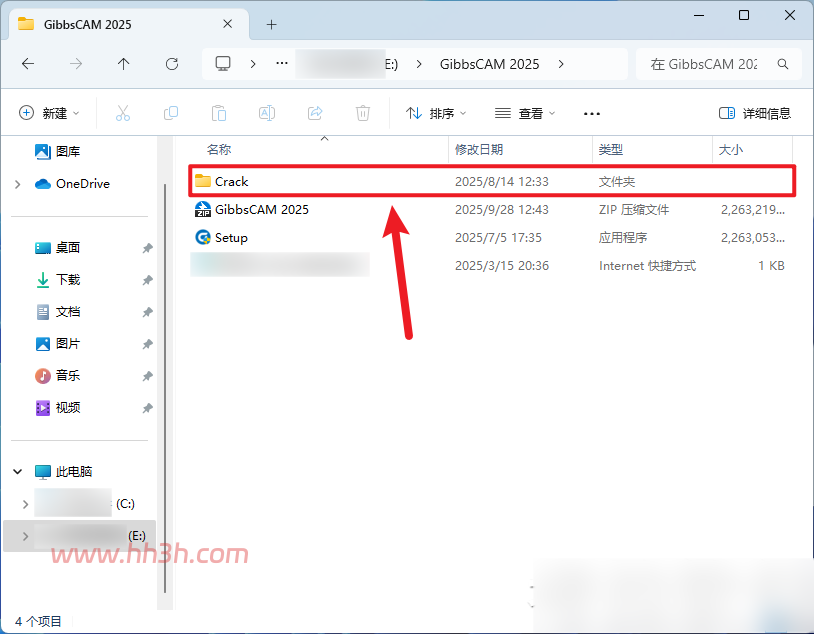Viewport: 814px width, 634px height.
Task: Show hidden breadcrumb path via ellipsis
Action: tap(282, 63)
